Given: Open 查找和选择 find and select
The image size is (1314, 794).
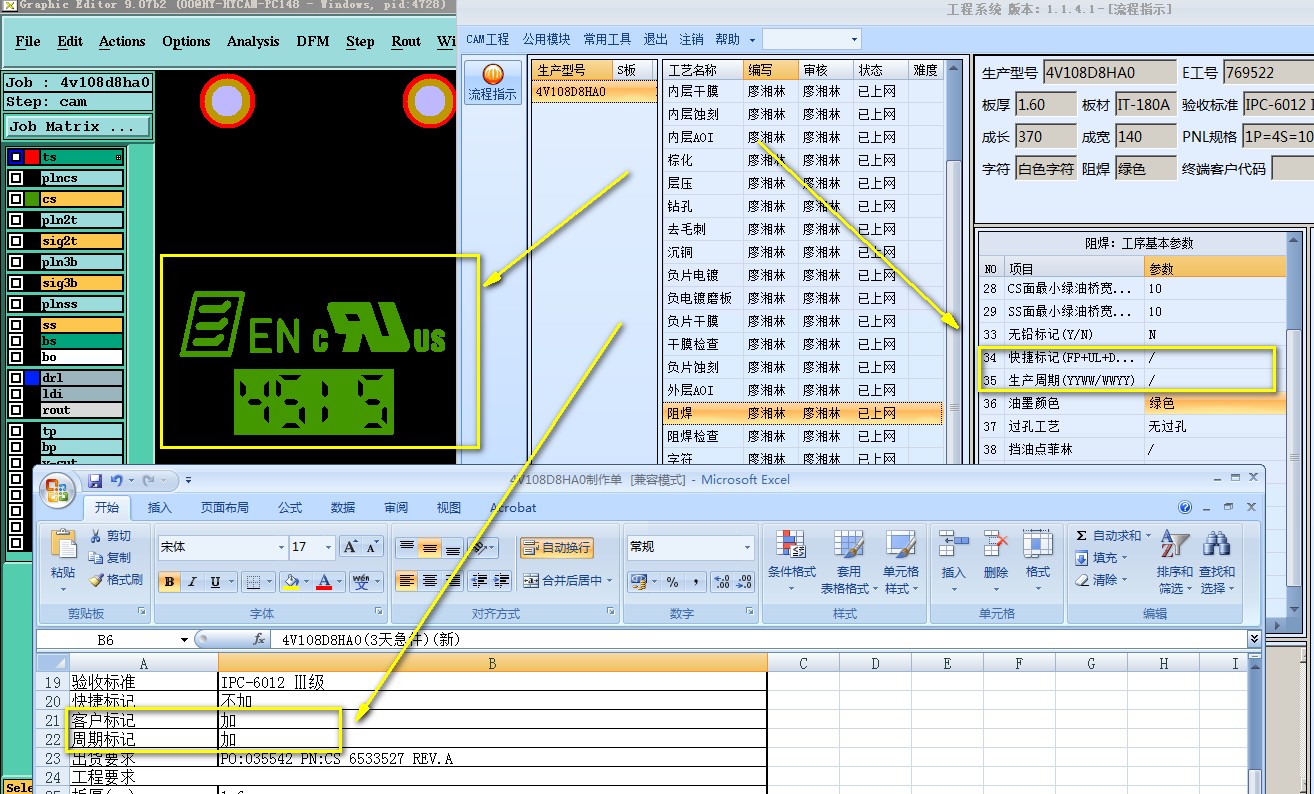Looking at the screenshot, I should [1217, 562].
